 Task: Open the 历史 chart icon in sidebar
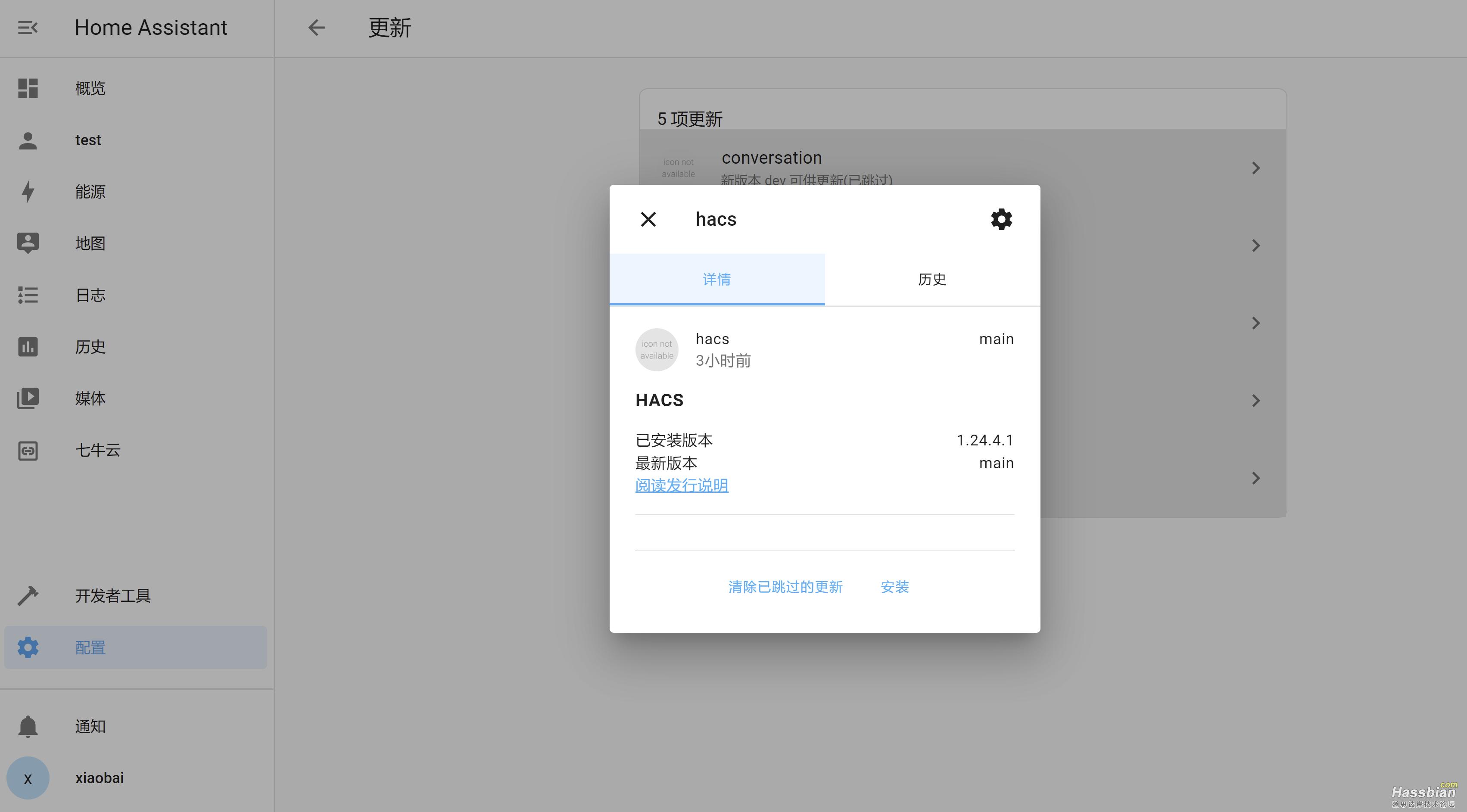(x=27, y=347)
